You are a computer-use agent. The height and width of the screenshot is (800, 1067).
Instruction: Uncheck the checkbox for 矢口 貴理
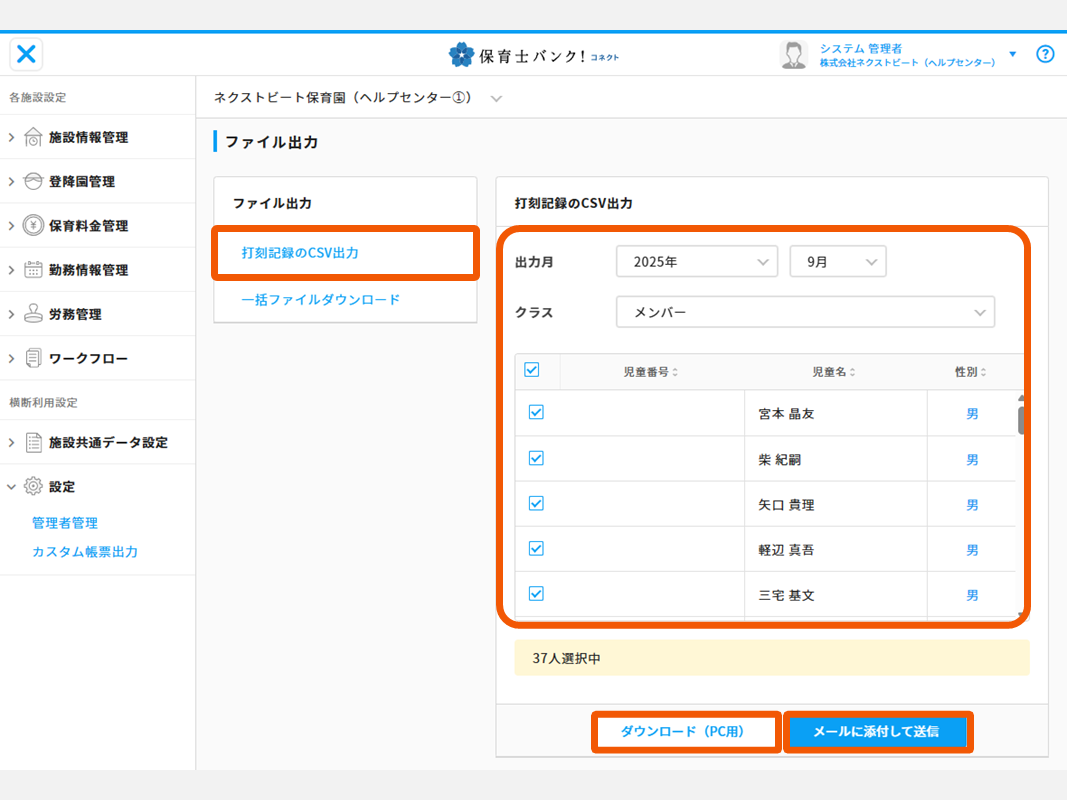[x=536, y=503]
